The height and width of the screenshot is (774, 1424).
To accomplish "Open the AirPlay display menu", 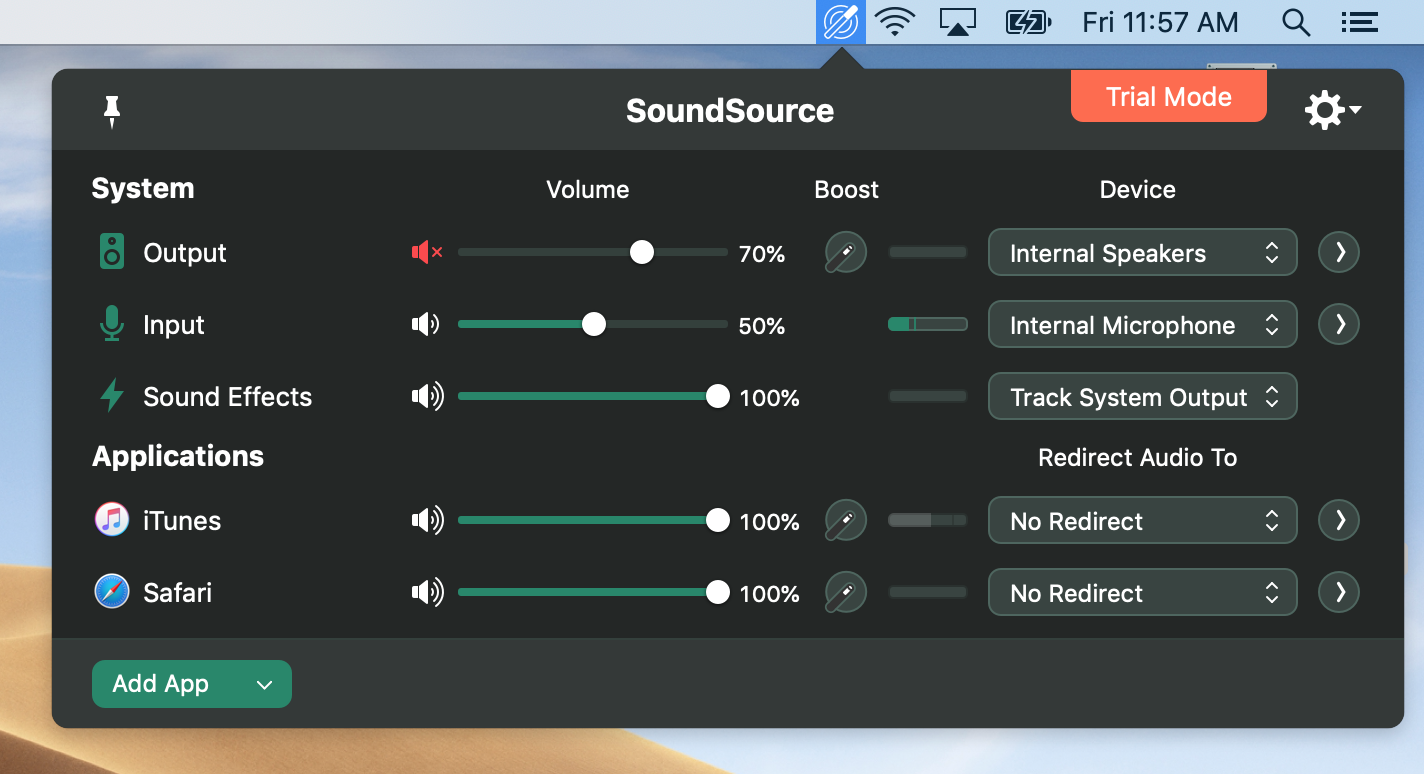I will coord(958,22).
